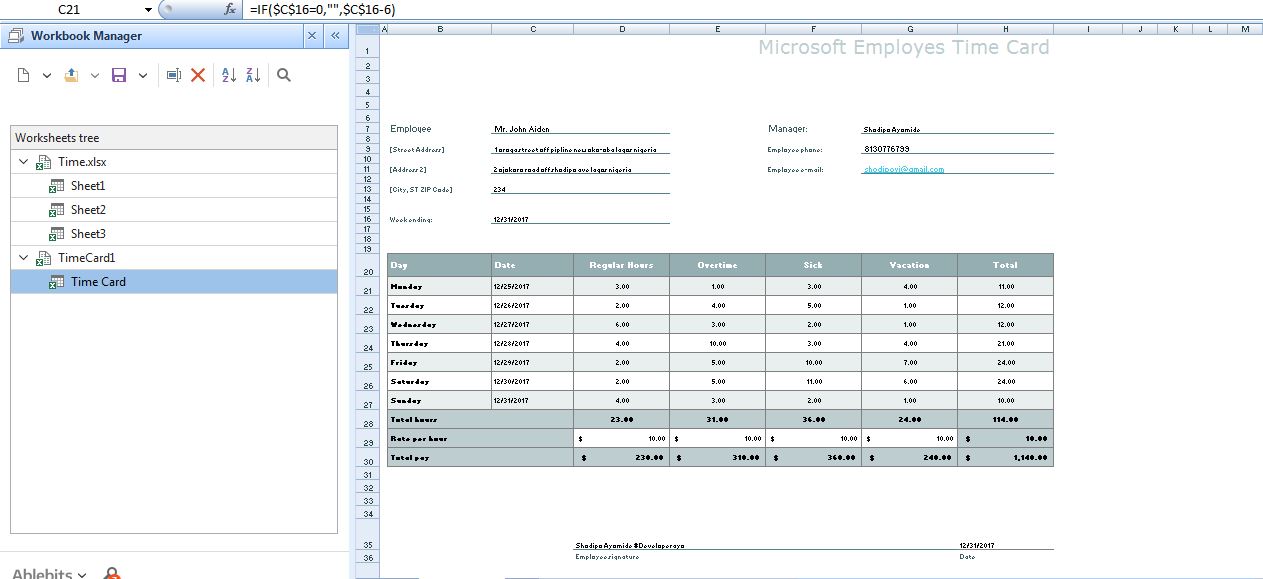The width and height of the screenshot is (1263, 579).
Task: Click the total hours value 114.00
Action: (1005, 419)
